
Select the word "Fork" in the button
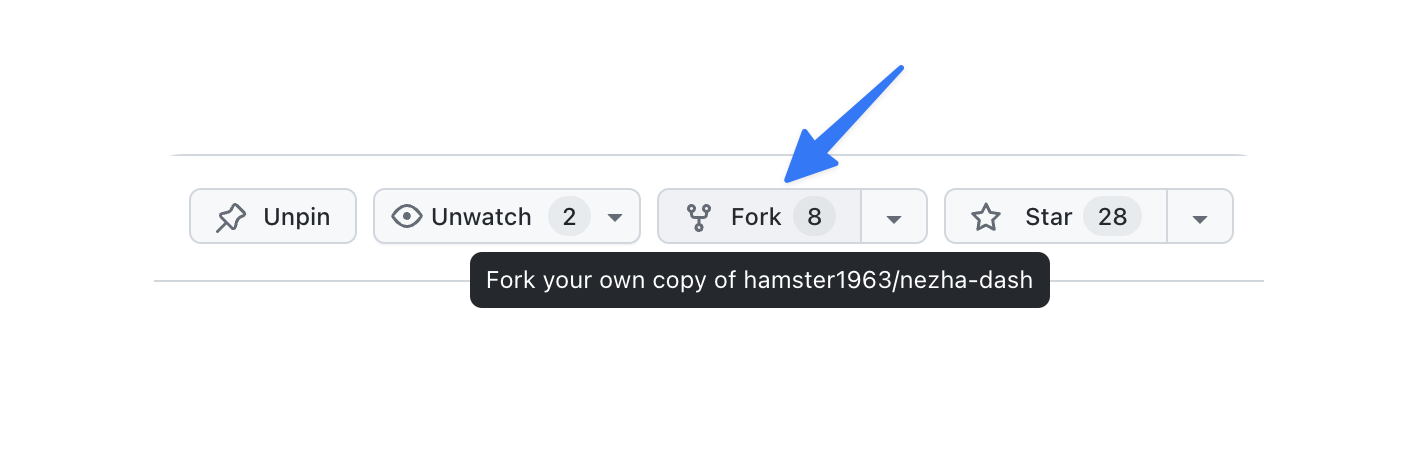(x=756, y=216)
